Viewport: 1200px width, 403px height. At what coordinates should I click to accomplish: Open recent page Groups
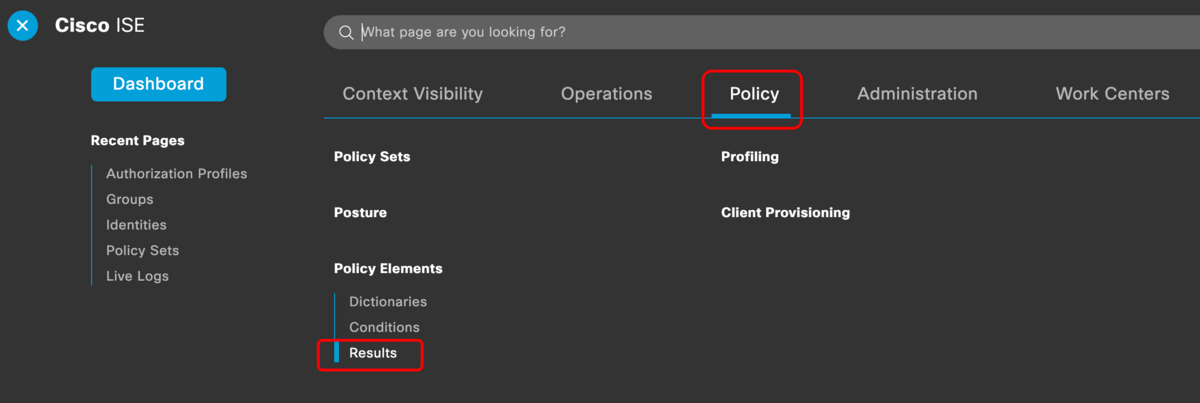(130, 200)
